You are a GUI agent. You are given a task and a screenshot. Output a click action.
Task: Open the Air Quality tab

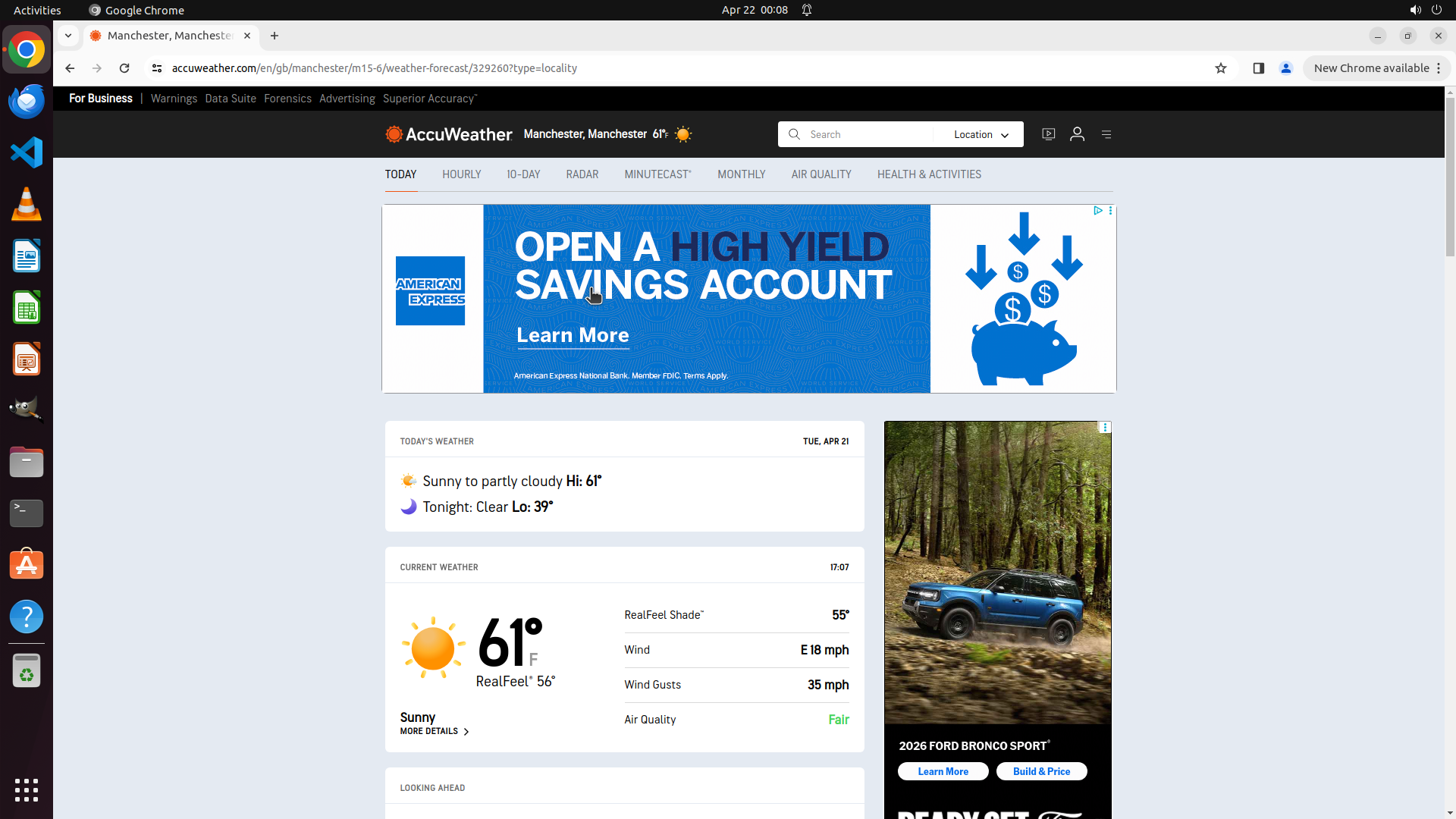pos(821,174)
